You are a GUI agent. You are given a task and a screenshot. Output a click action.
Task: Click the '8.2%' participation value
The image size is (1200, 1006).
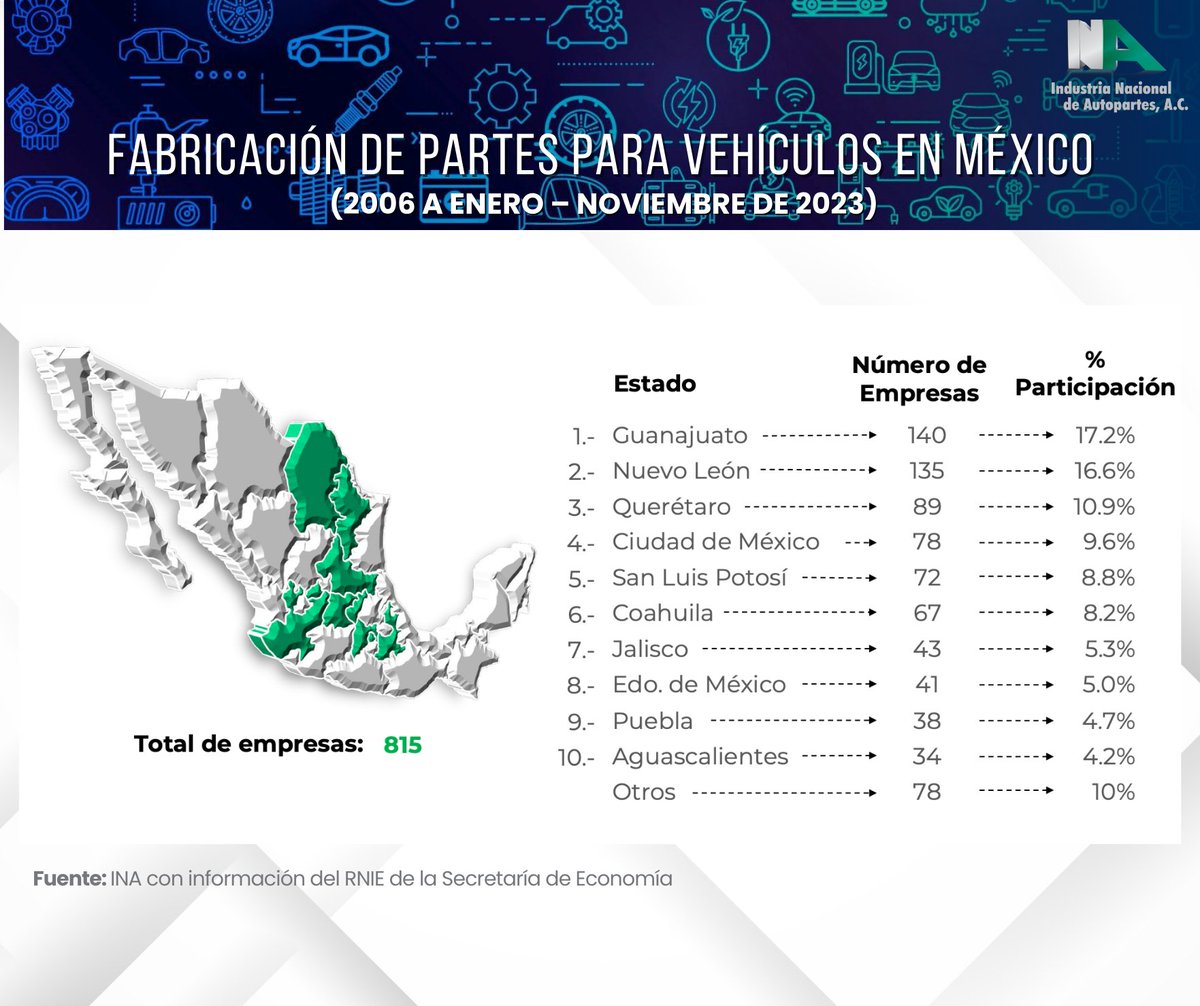coord(1110,613)
